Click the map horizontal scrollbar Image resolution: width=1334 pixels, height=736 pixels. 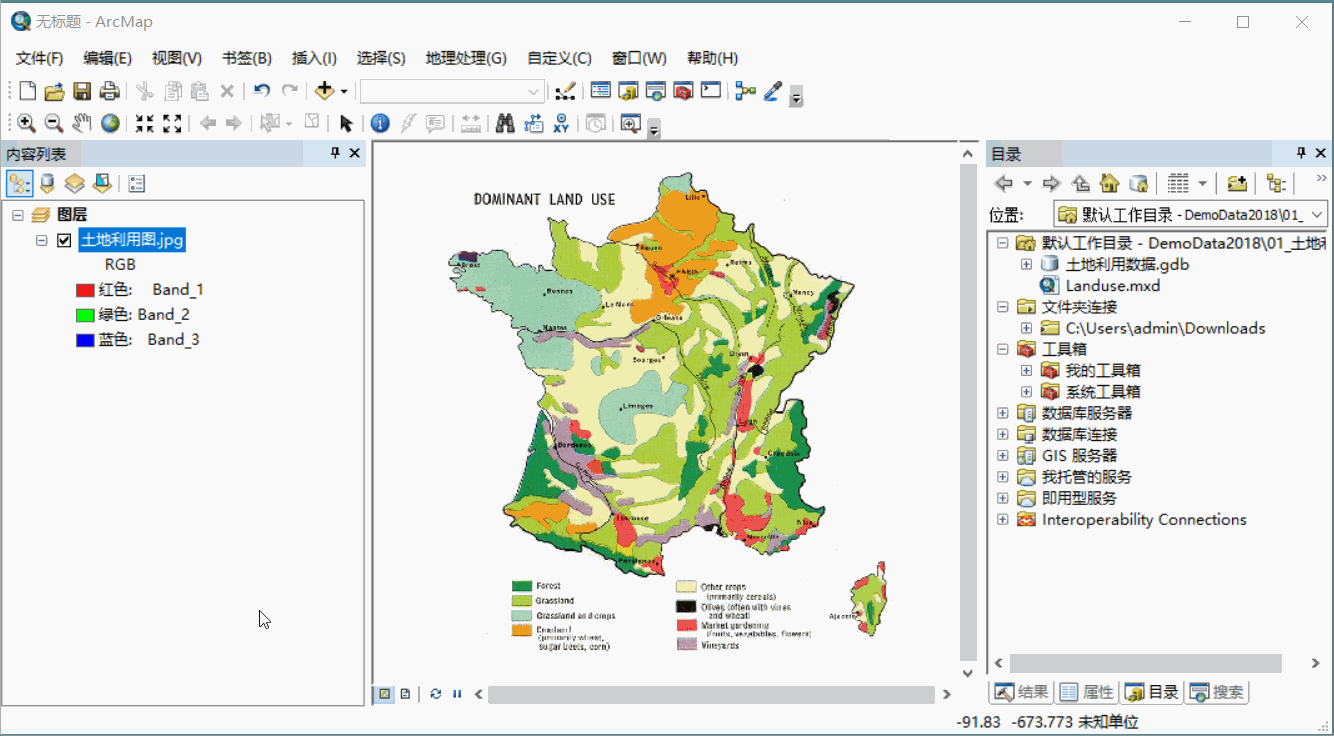click(x=712, y=693)
